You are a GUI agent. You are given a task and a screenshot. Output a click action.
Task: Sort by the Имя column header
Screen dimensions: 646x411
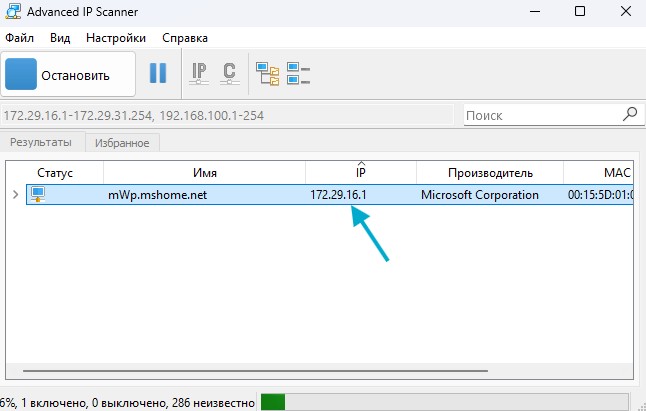(205, 173)
